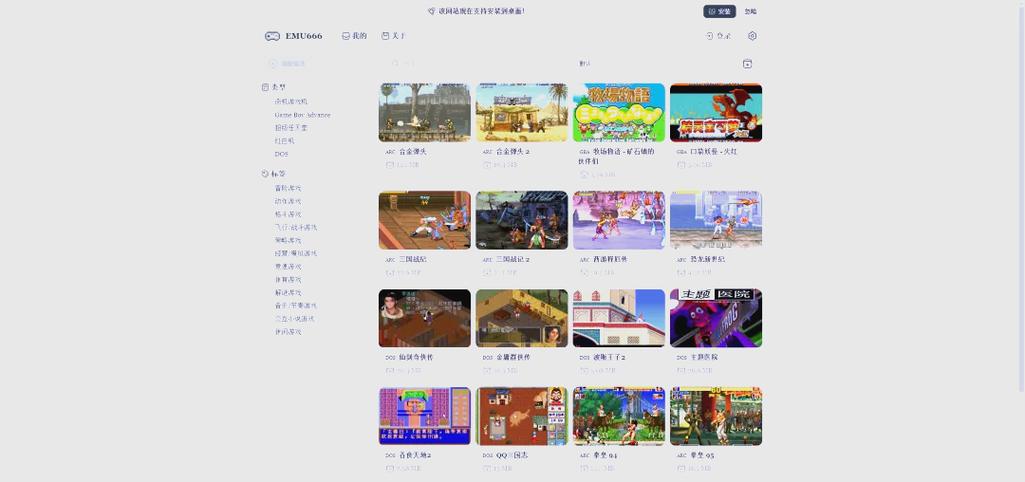The width and height of the screenshot is (1025, 482).
Task: Open the 牧场物语 game thumbnail
Action: [x=618, y=112]
